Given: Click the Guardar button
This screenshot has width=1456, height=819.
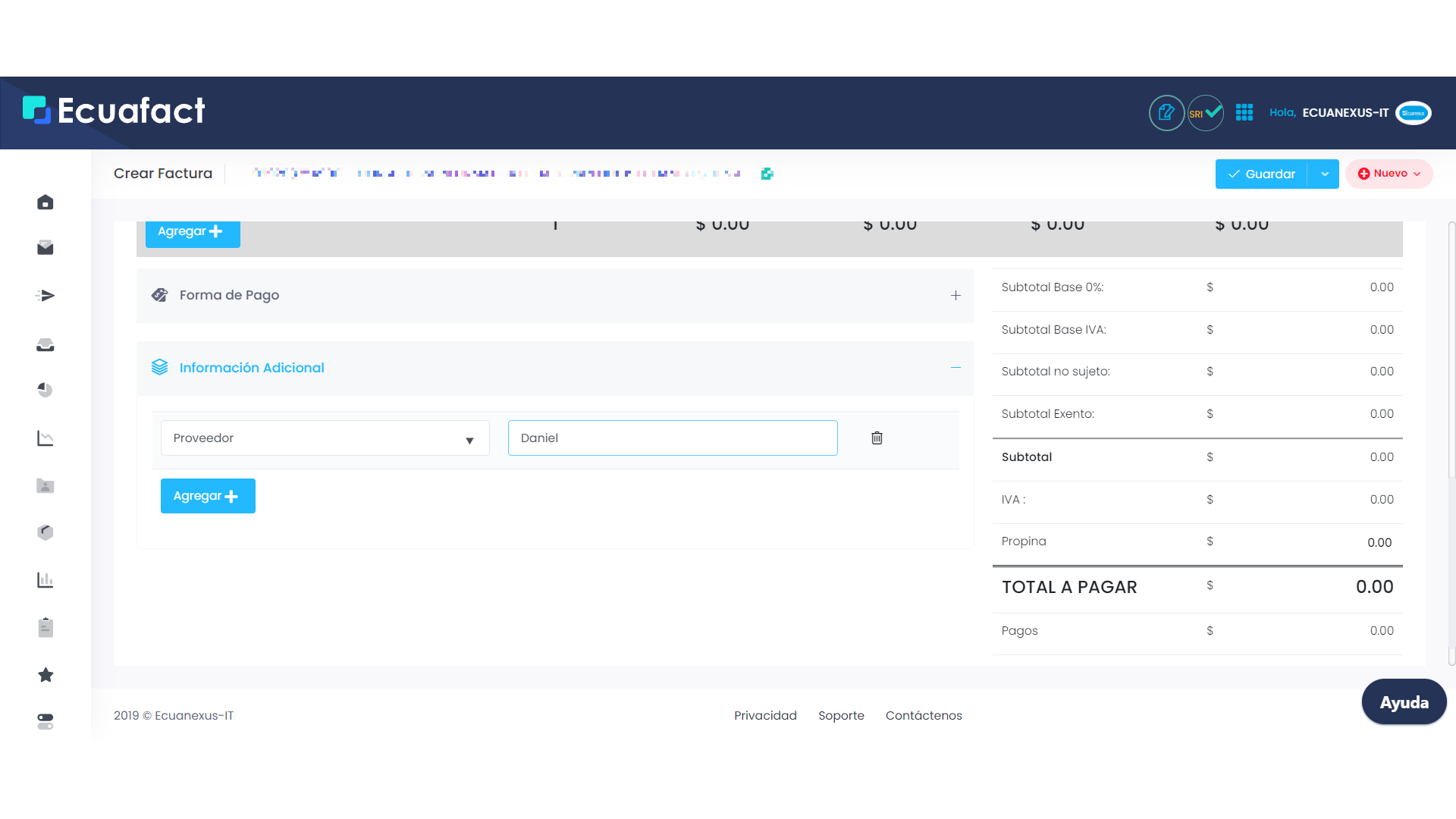Looking at the screenshot, I should coord(1261,174).
